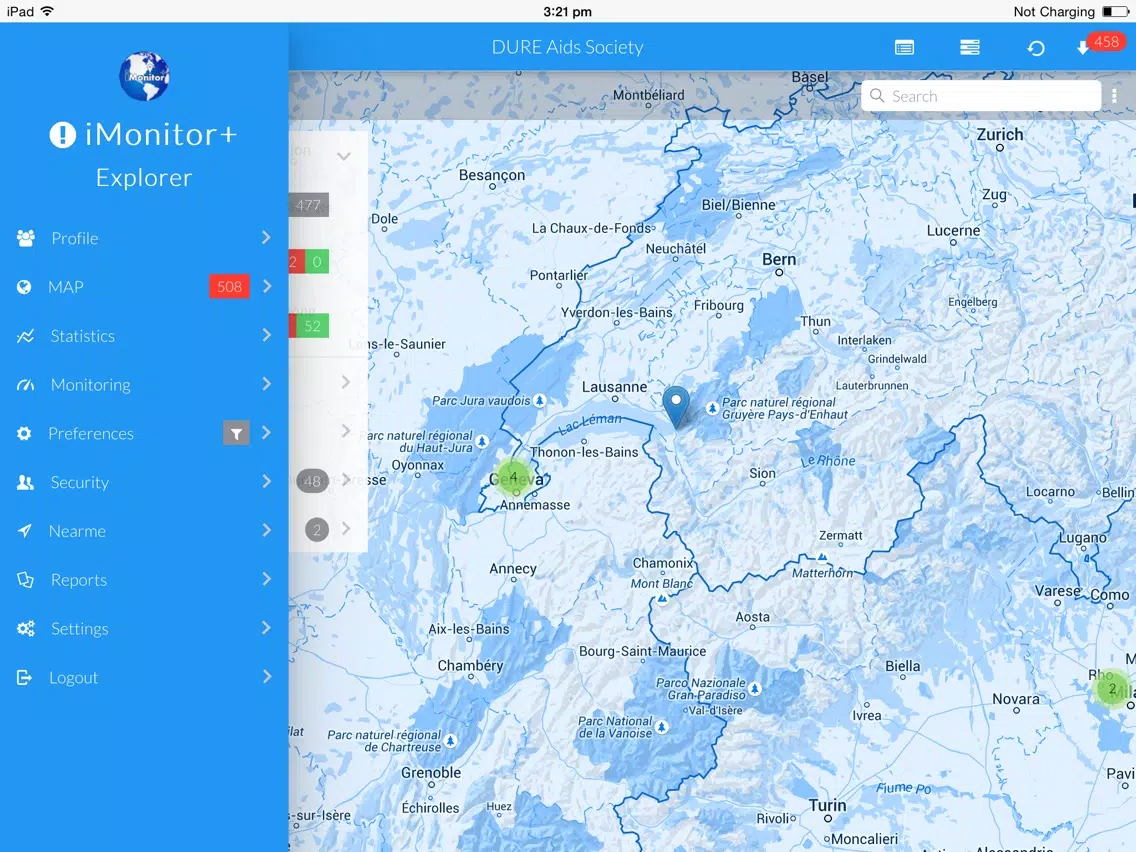This screenshot has width=1136, height=852.
Task: Expand the Monitoring chevron
Action: click(x=267, y=383)
